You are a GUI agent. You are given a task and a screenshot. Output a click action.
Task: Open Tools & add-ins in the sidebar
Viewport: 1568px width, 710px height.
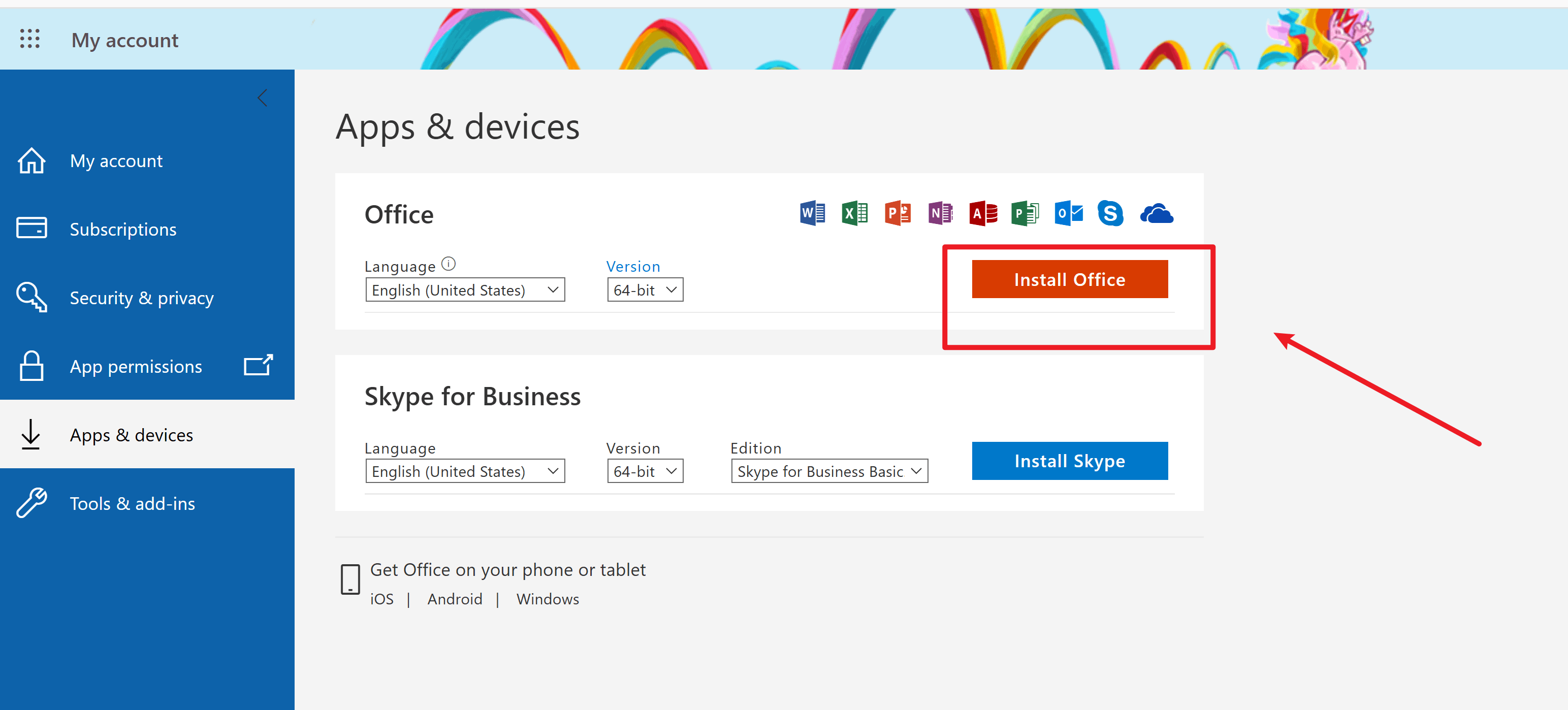pyautogui.click(x=147, y=503)
